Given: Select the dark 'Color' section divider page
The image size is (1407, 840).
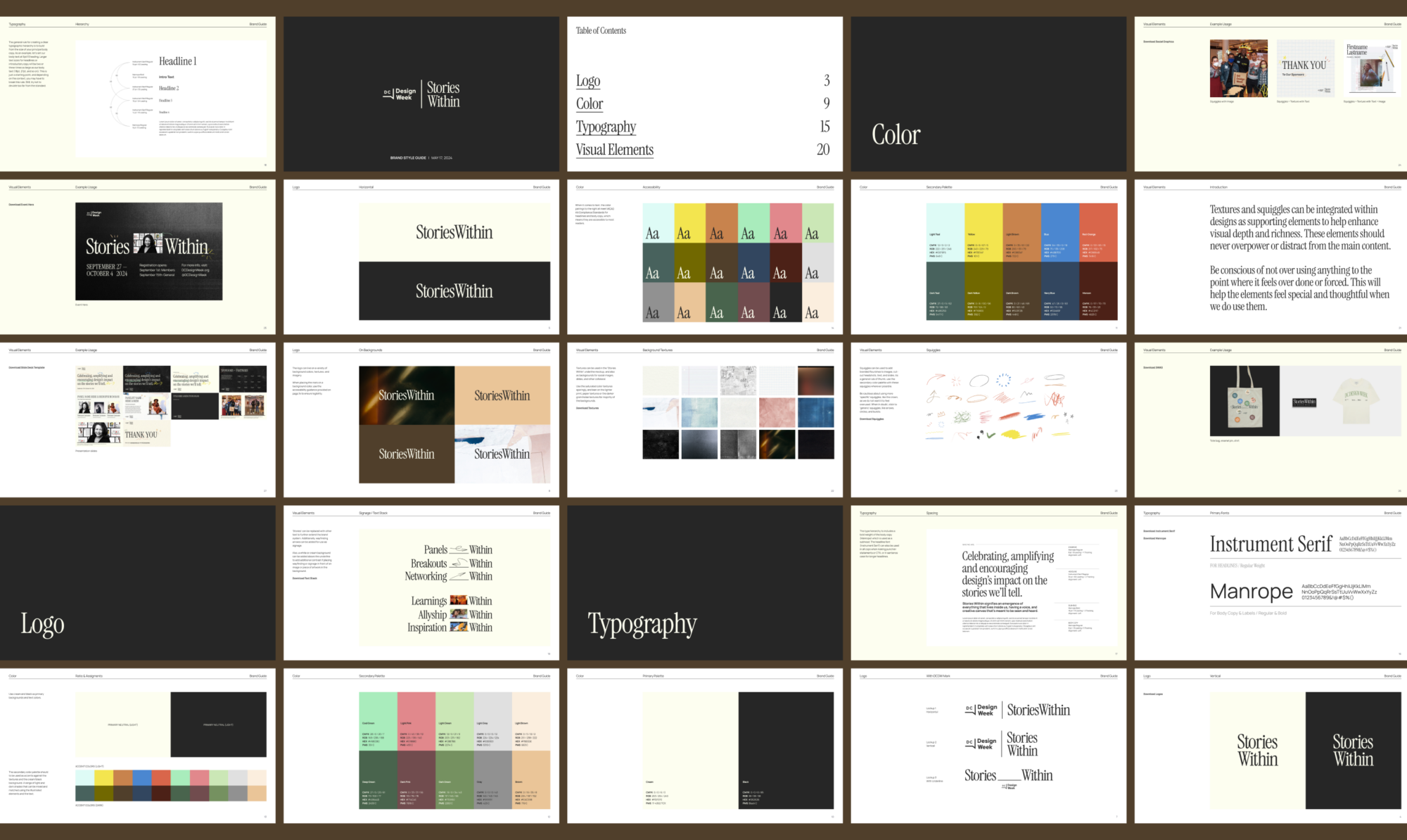Looking at the screenshot, I should 988,94.
